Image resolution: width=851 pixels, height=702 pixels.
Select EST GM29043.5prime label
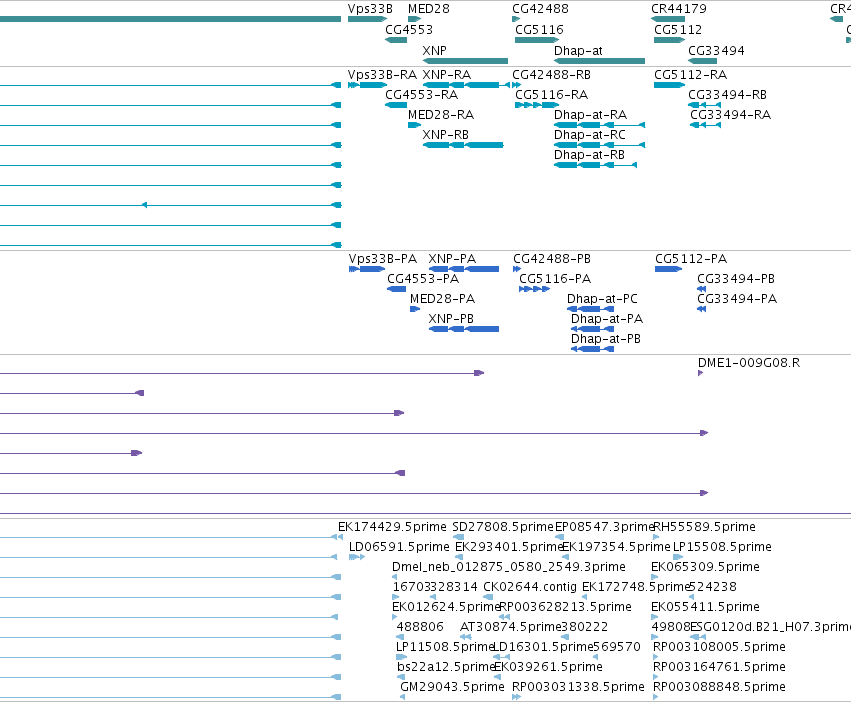[x=453, y=687]
